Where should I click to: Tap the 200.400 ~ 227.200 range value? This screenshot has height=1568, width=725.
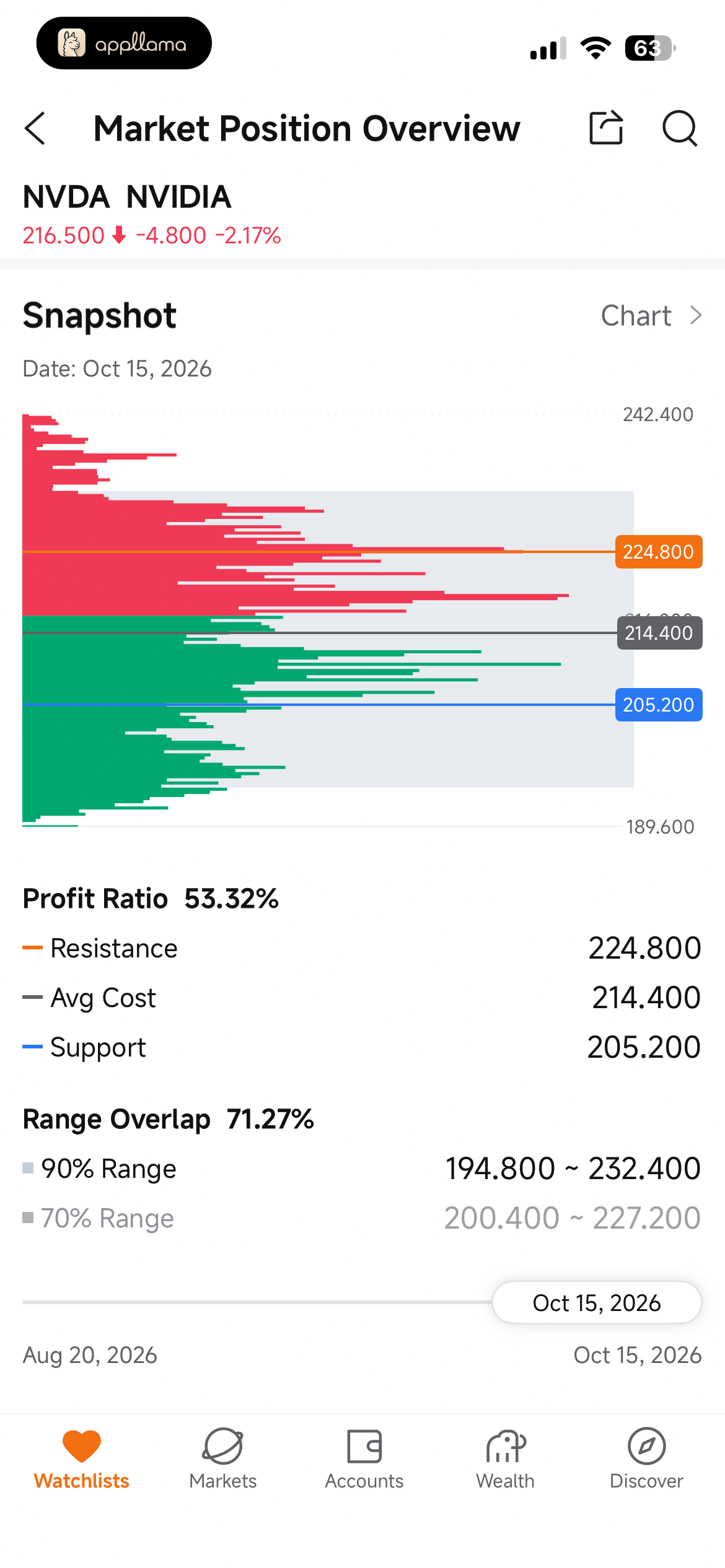(573, 1218)
